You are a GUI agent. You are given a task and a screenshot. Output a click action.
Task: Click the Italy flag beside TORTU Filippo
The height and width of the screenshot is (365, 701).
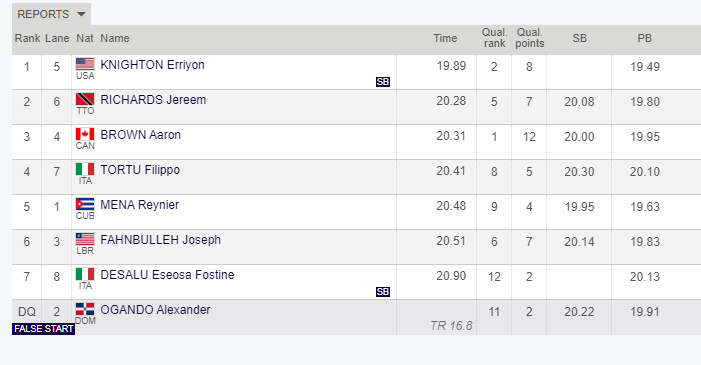pyautogui.click(x=85, y=169)
